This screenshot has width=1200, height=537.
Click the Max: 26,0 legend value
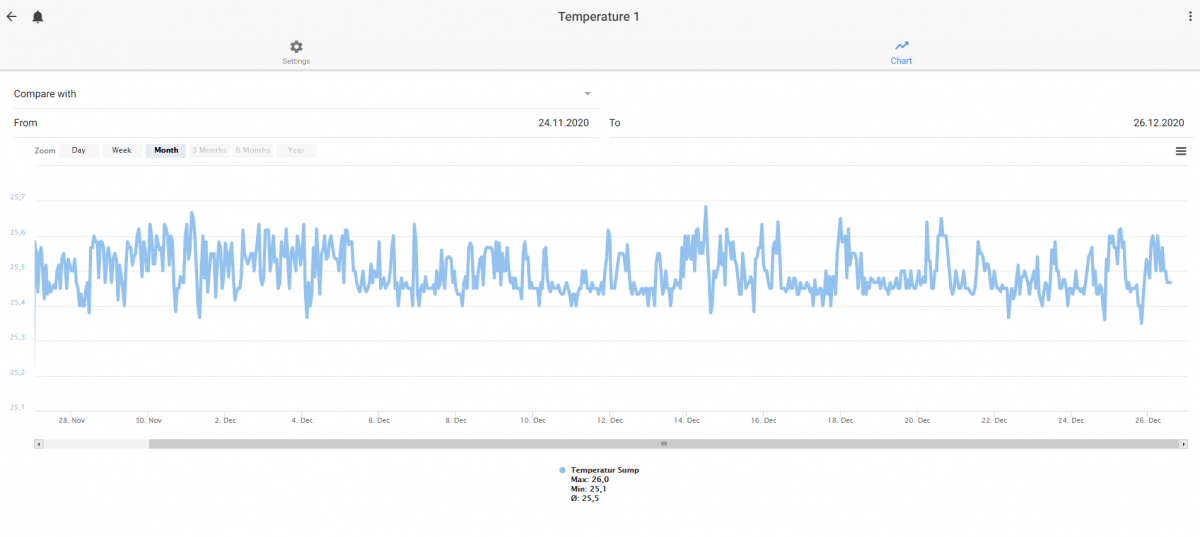(x=590, y=479)
